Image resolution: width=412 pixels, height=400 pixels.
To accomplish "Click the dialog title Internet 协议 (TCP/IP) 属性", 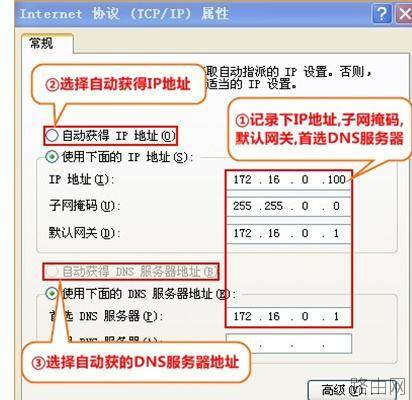I will [124, 14].
